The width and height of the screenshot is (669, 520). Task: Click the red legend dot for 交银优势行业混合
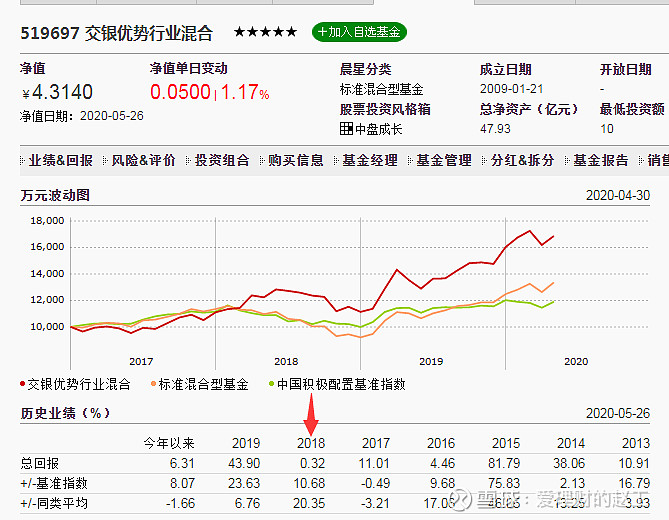(x=23, y=384)
